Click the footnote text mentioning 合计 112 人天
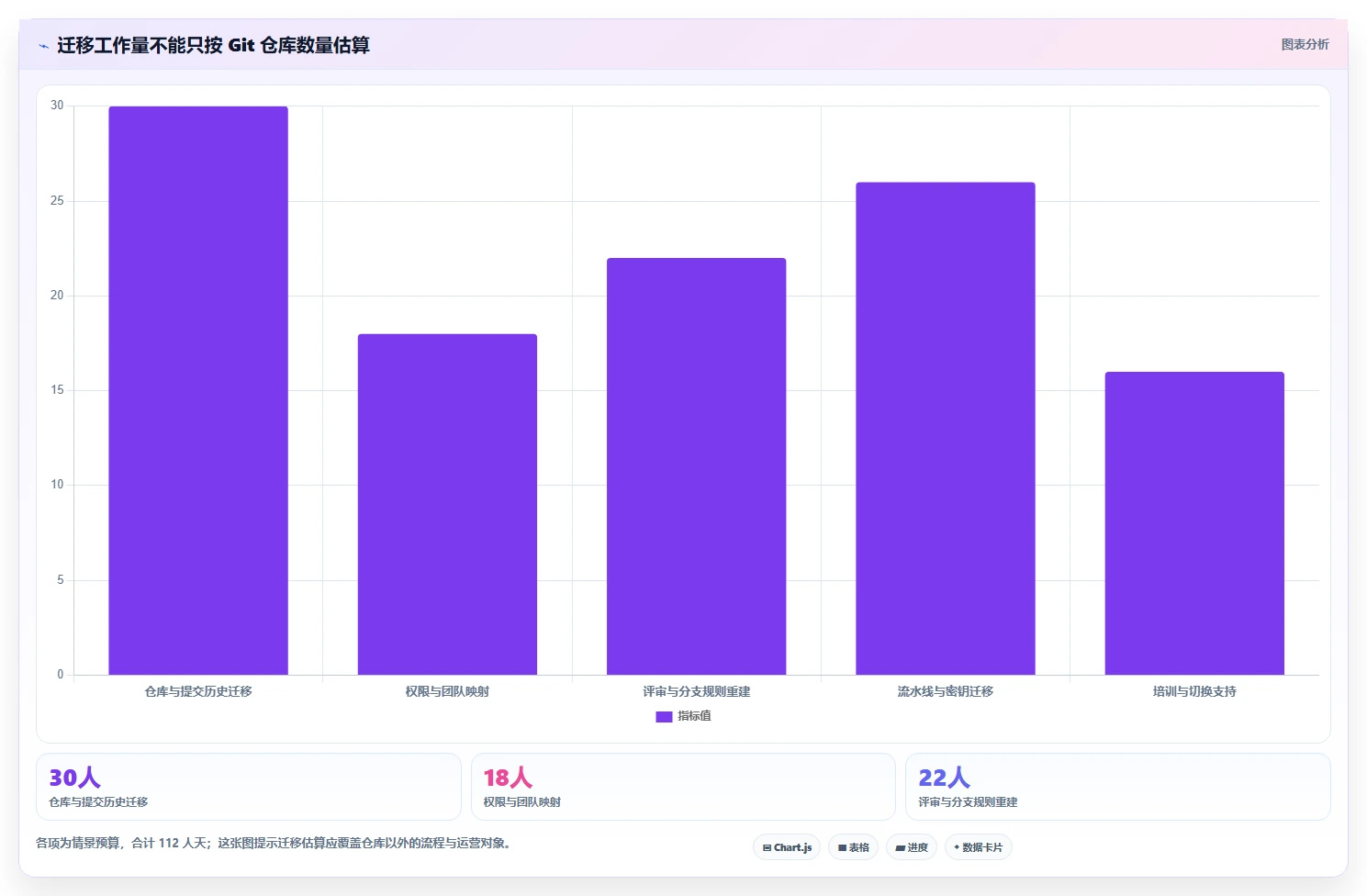Screen dimensions: 1367x896 pos(273,843)
